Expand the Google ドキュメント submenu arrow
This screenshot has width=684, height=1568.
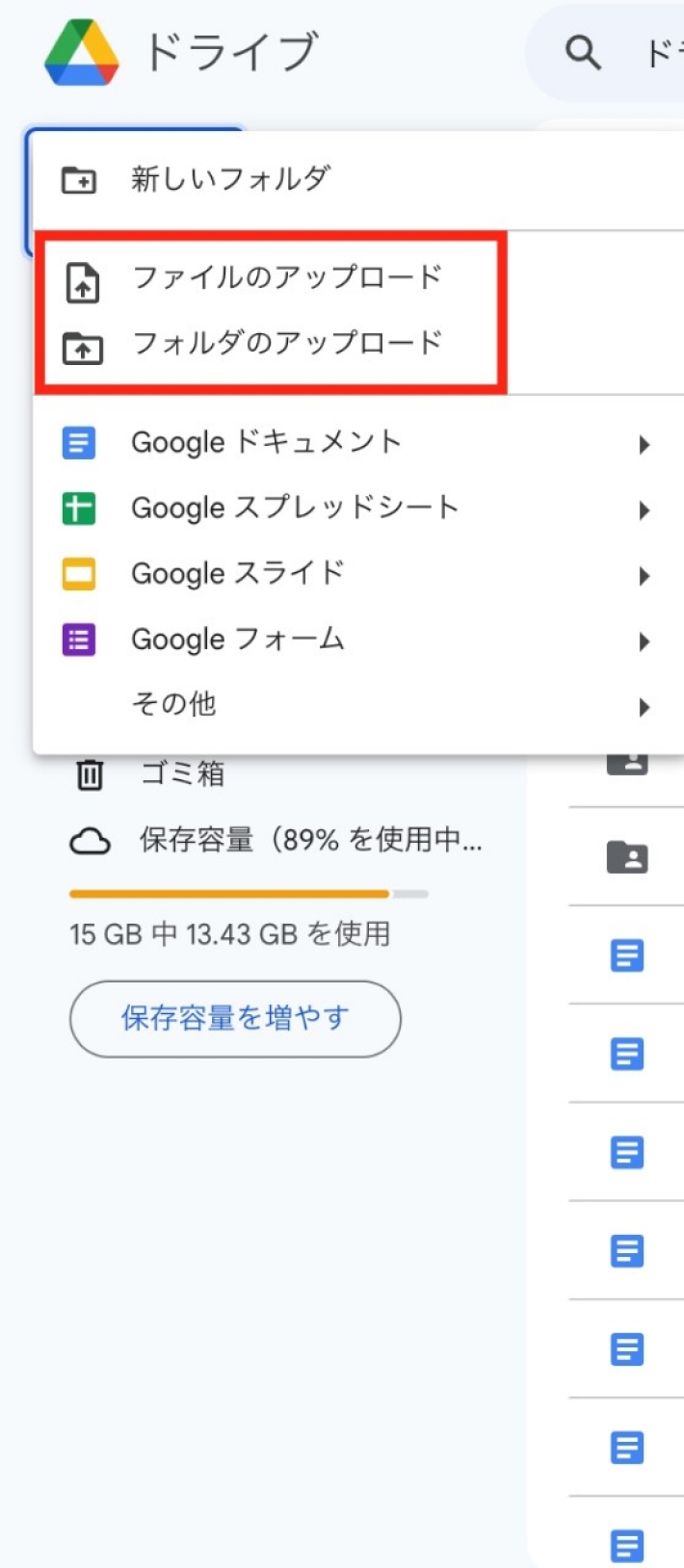pyautogui.click(x=644, y=442)
